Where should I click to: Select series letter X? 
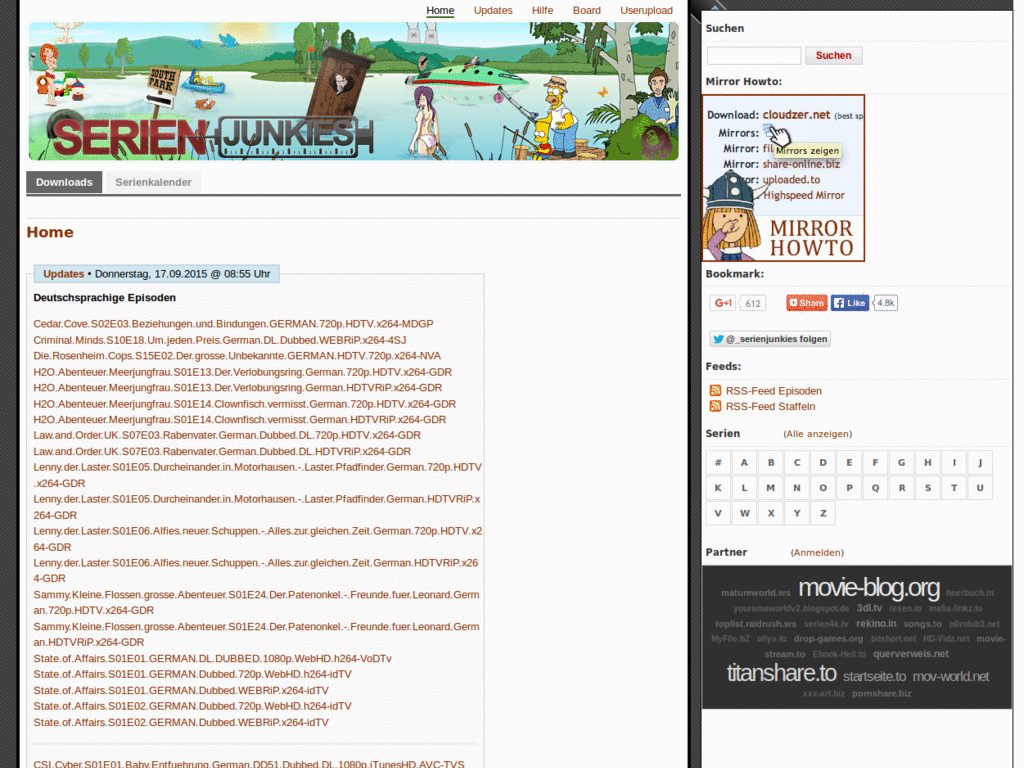[x=771, y=513]
